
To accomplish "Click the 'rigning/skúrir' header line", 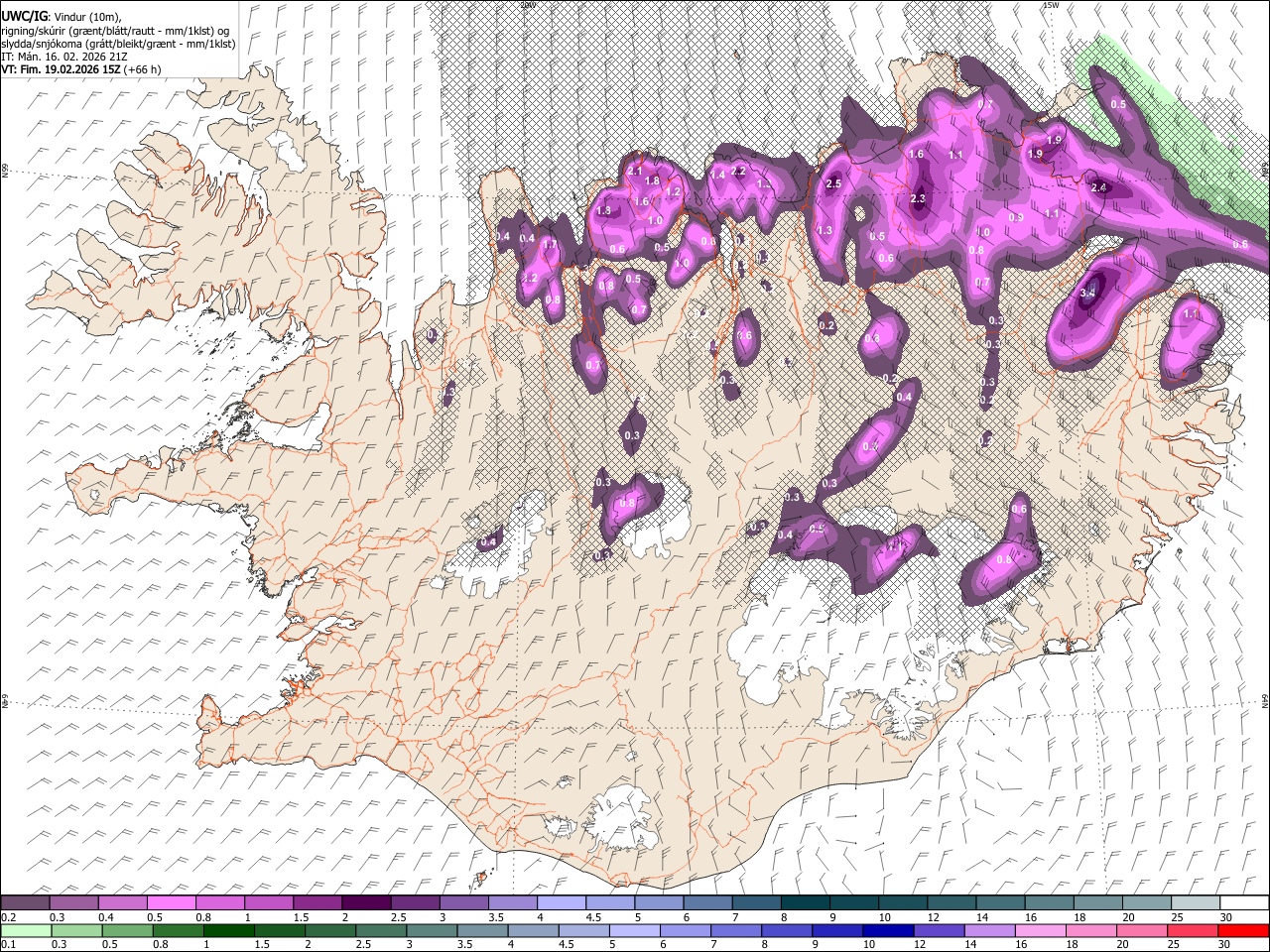I will coord(115,31).
